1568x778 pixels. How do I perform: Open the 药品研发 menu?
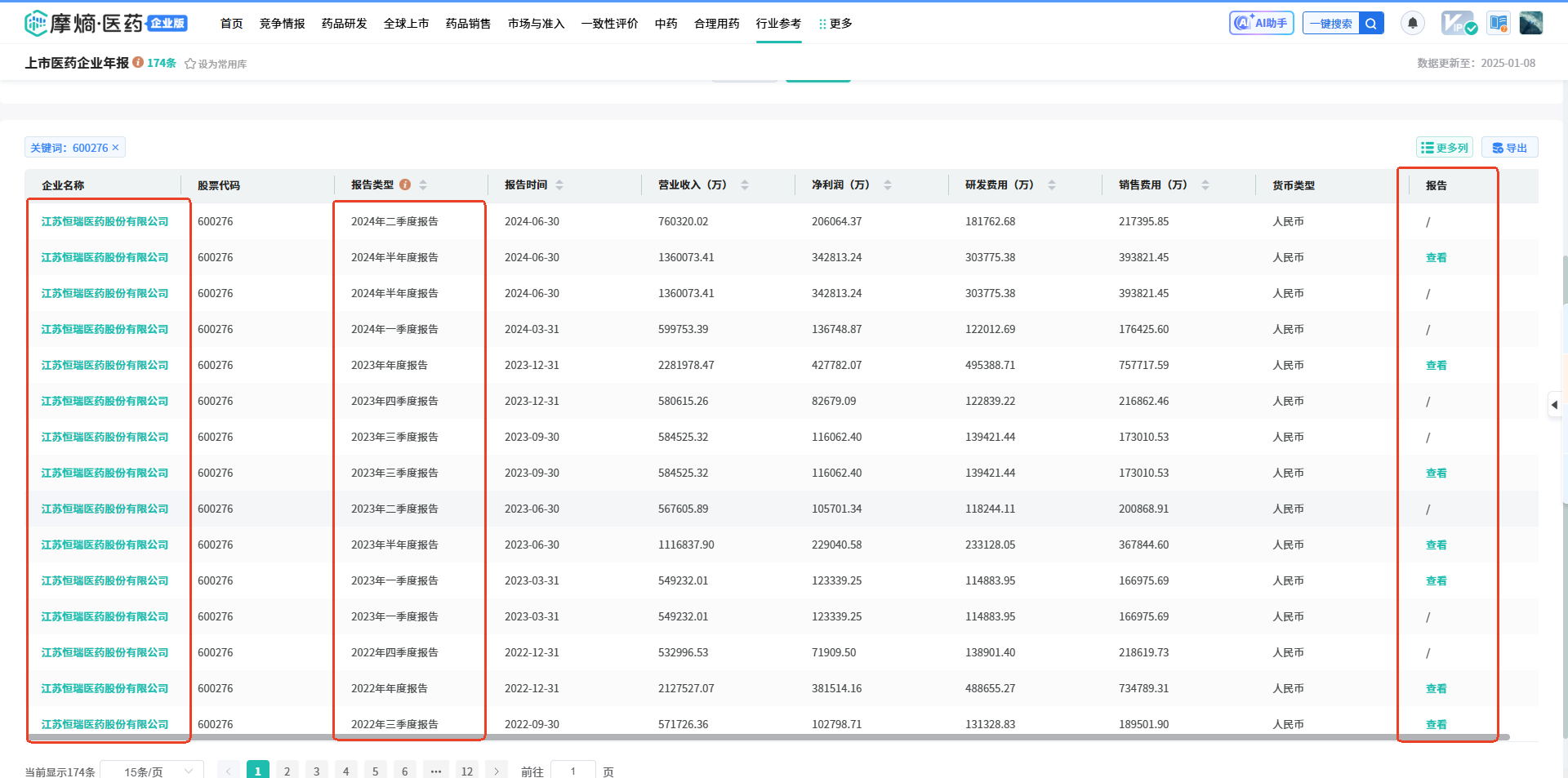(x=345, y=24)
